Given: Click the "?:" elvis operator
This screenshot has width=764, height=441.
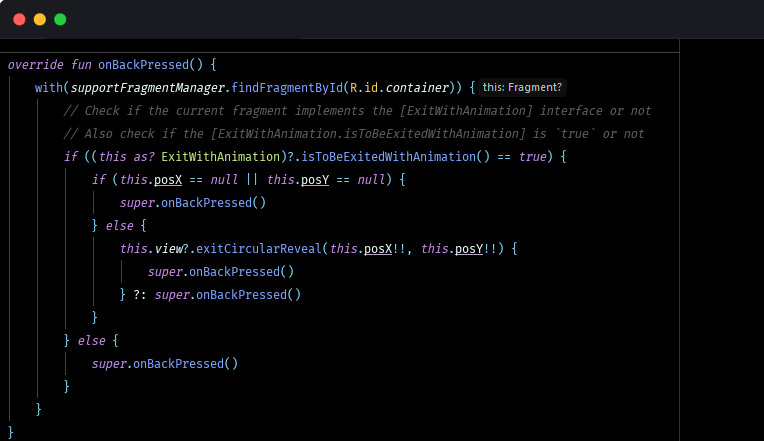Looking at the screenshot, I should tap(140, 295).
